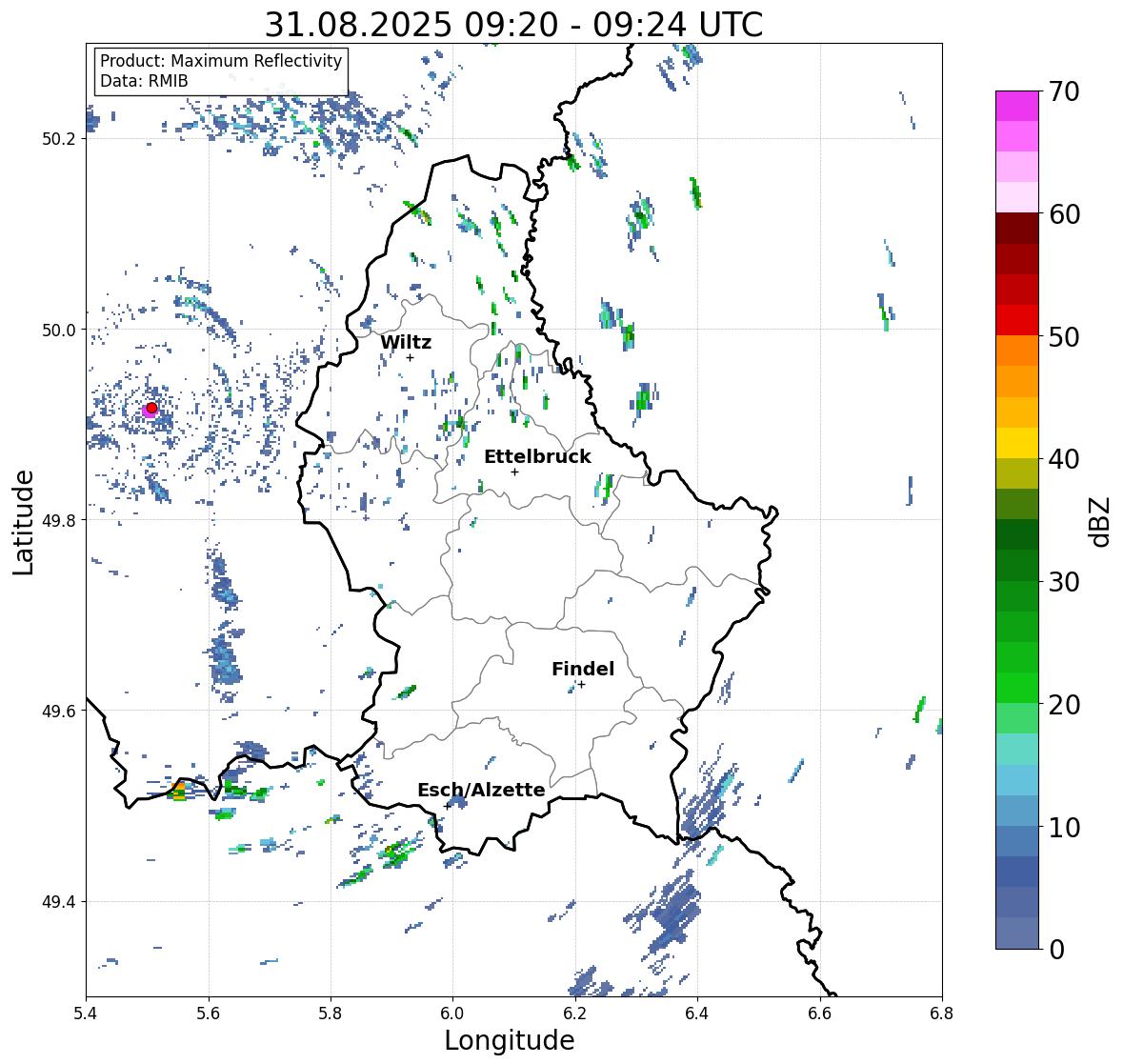Click the 50 tick on colorbar
Screen dimensions: 1123x1064
point(1064,336)
